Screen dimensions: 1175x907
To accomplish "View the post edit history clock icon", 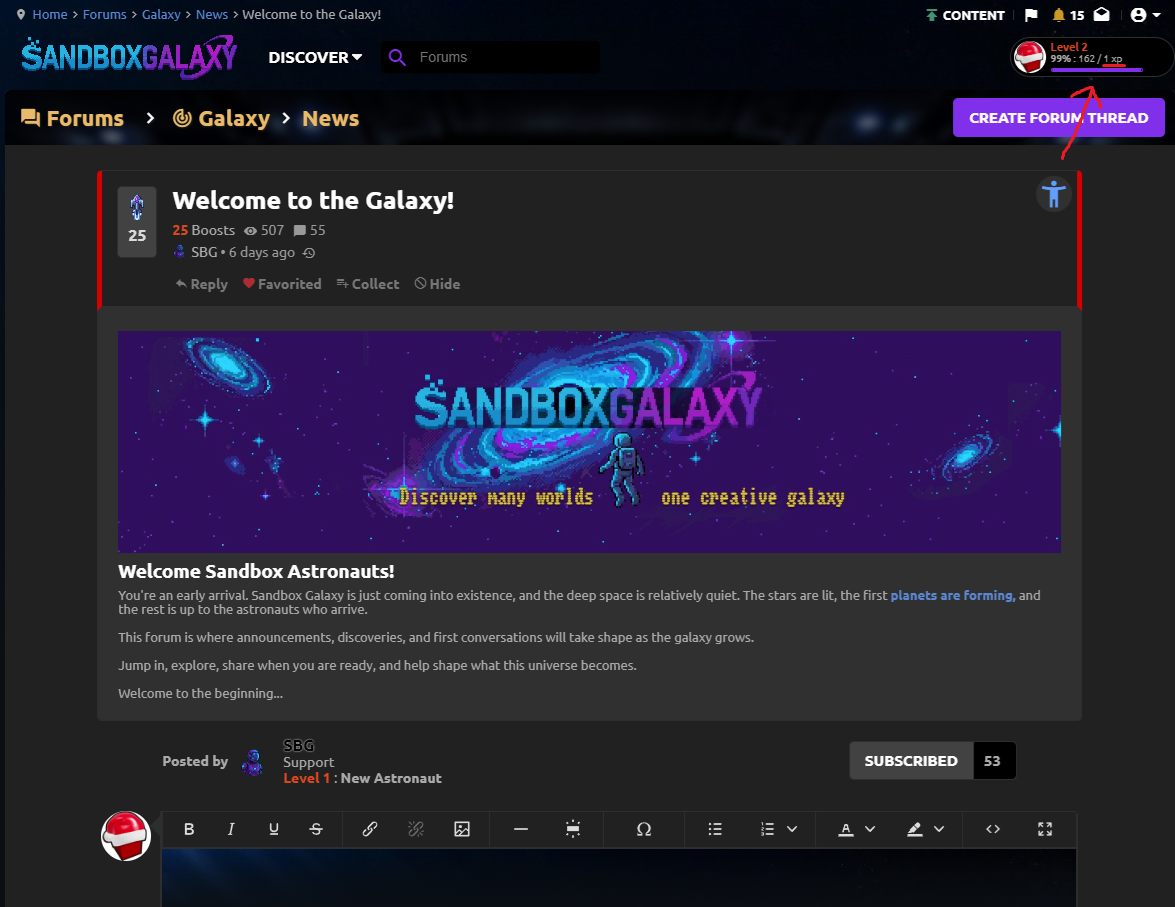I will [309, 253].
